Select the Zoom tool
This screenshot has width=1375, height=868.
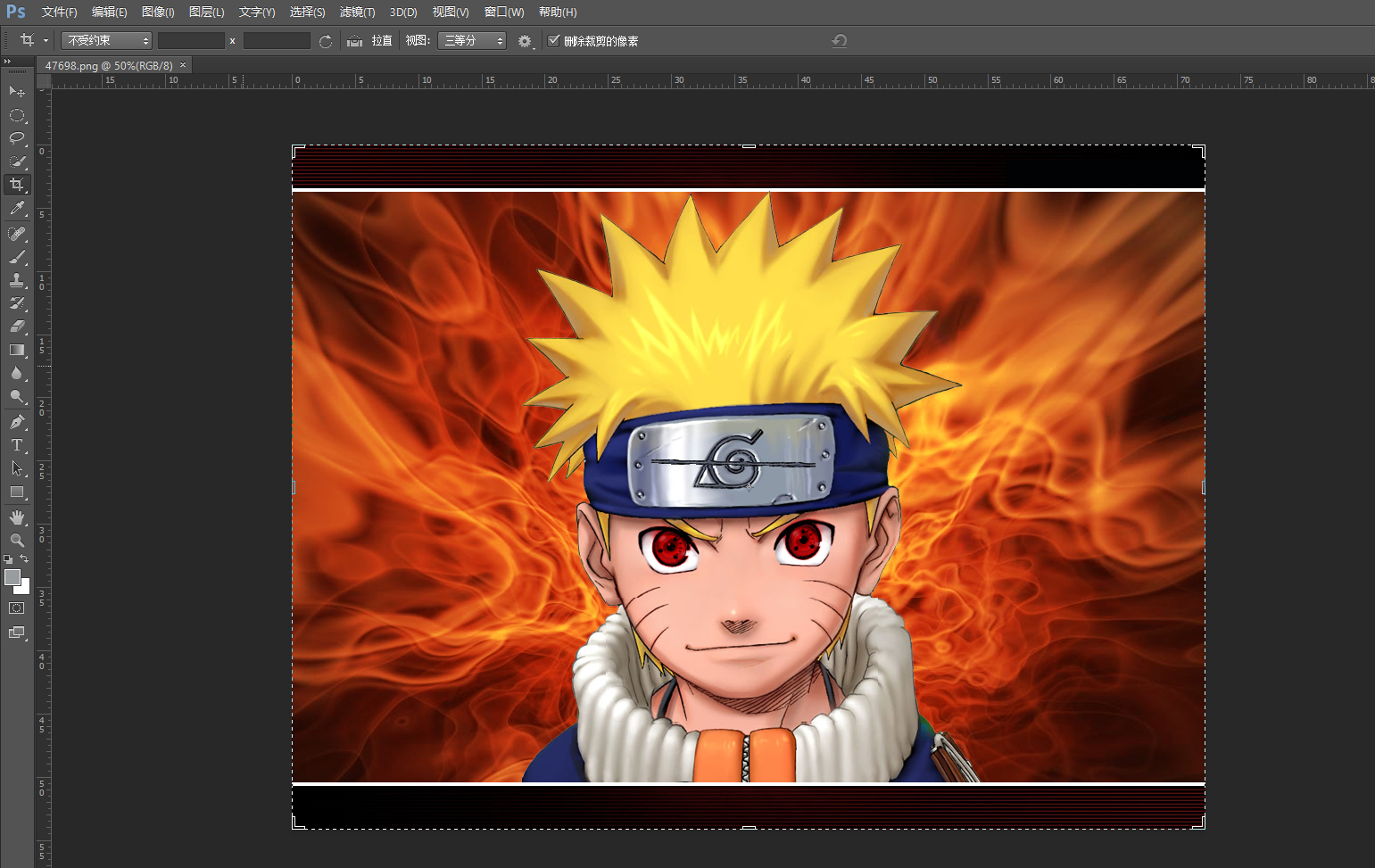tap(17, 541)
